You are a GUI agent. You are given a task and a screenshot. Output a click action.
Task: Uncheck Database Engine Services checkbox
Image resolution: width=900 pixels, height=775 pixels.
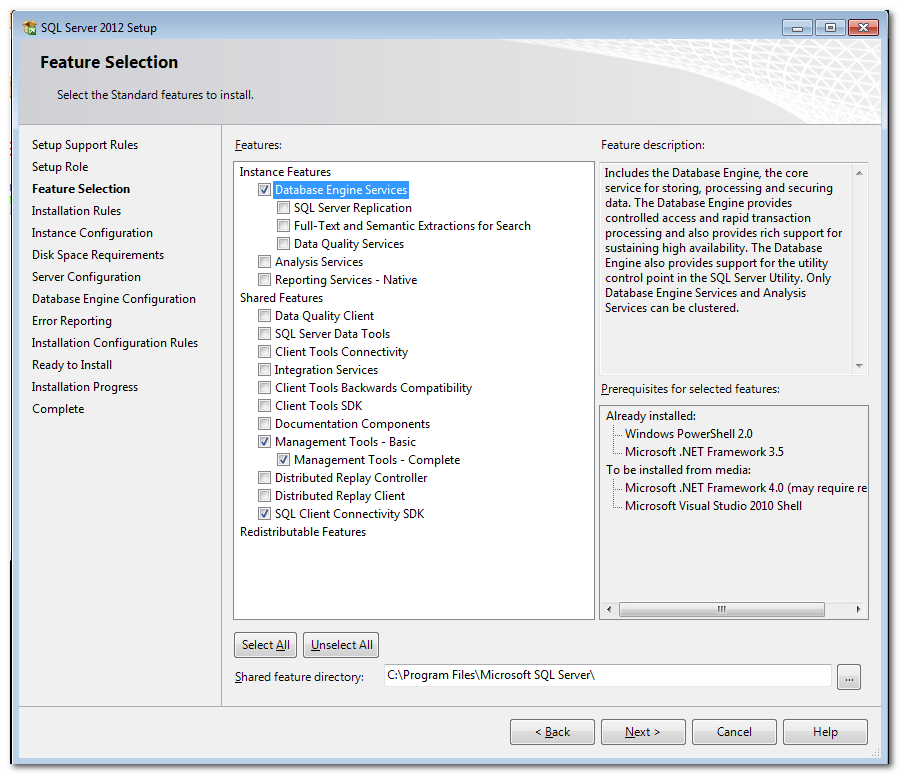pyautogui.click(x=265, y=190)
